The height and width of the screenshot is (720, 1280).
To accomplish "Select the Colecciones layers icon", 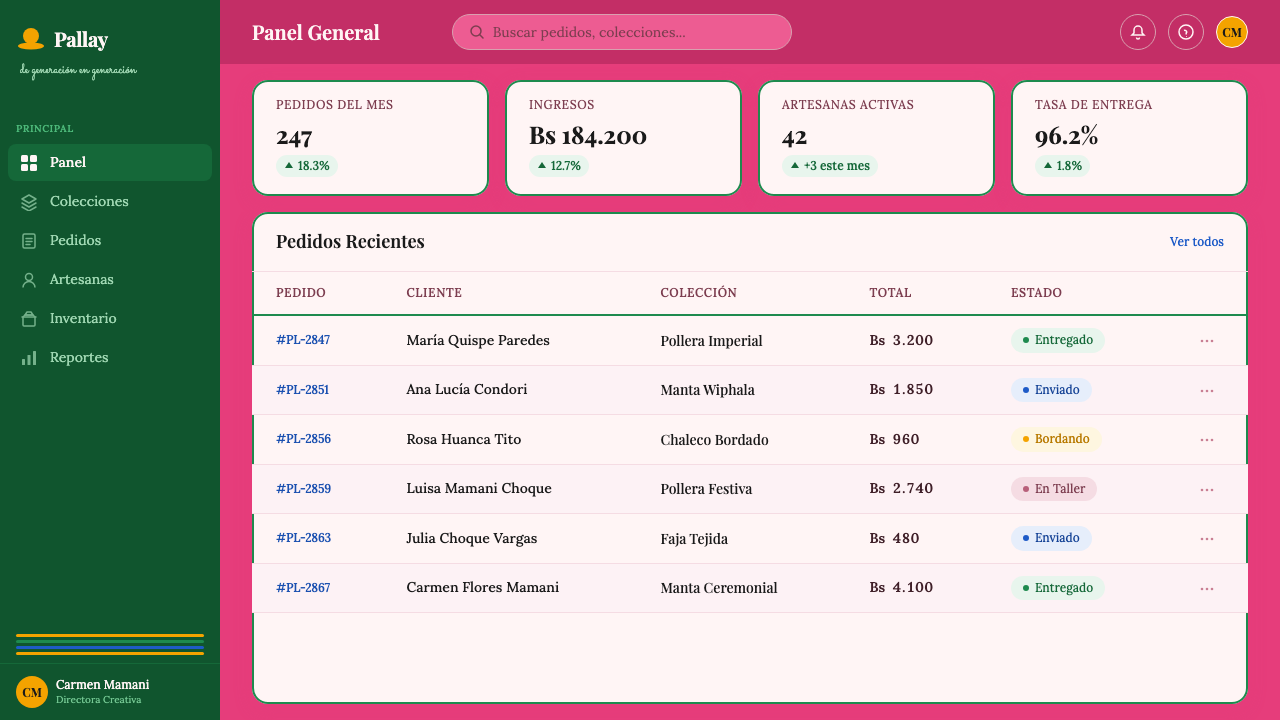I will click(29, 202).
